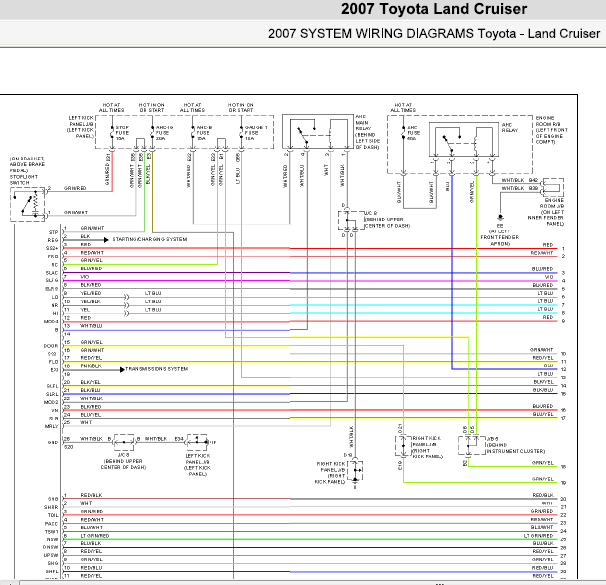Image resolution: width=606 pixels, height=585 pixels.
Task: Click the 'WHT/BLK B42' wire label
Action: tap(520, 180)
